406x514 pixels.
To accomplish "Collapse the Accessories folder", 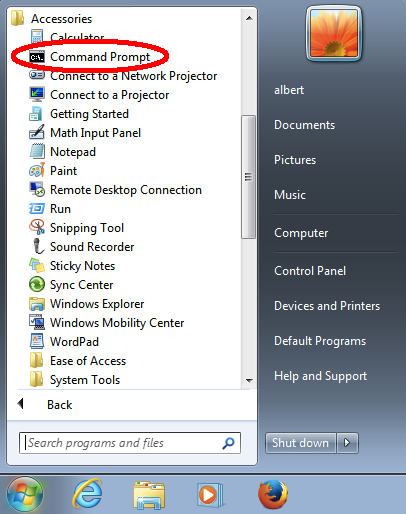I will [x=52, y=19].
